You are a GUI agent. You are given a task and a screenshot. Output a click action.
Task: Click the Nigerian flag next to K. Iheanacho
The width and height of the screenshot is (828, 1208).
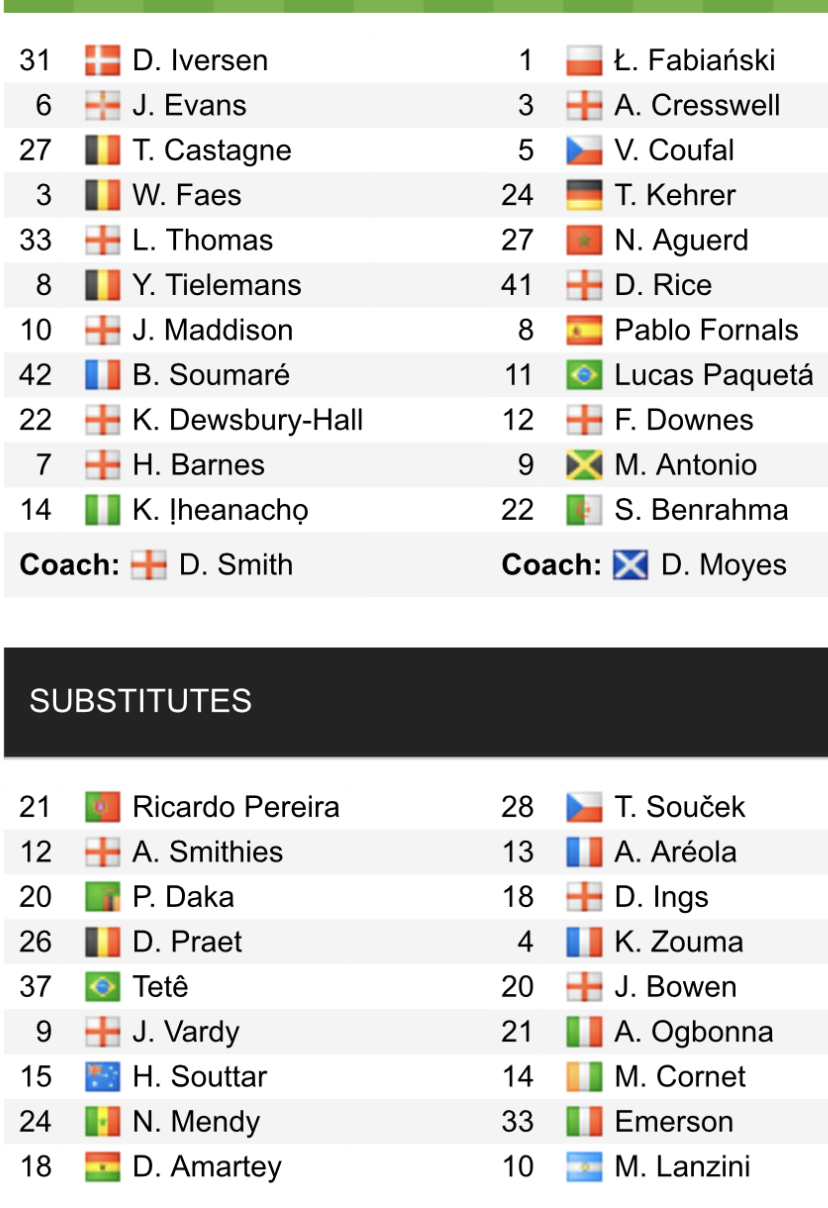[x=102, y=510]
